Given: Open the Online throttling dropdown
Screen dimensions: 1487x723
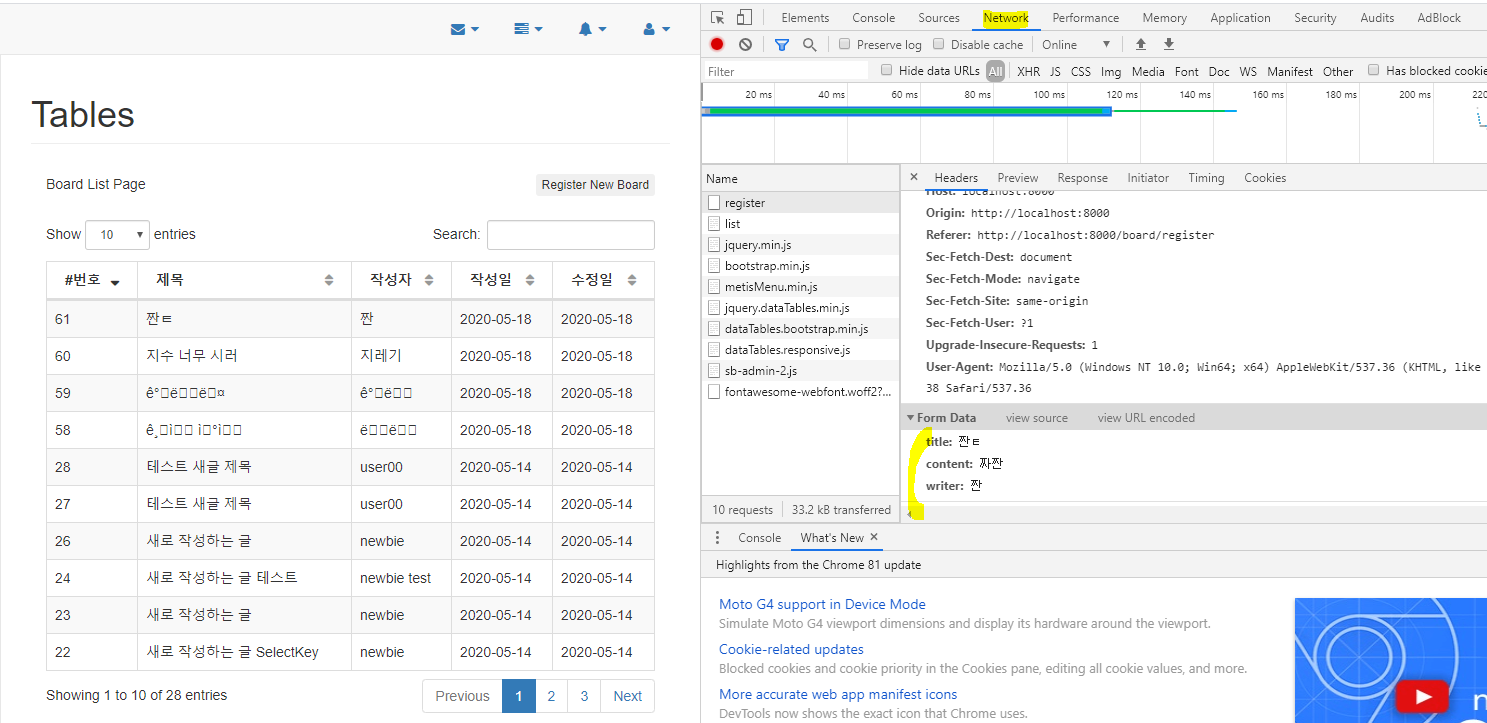Looking at the screenshot, I should (x=1076, y=44).
